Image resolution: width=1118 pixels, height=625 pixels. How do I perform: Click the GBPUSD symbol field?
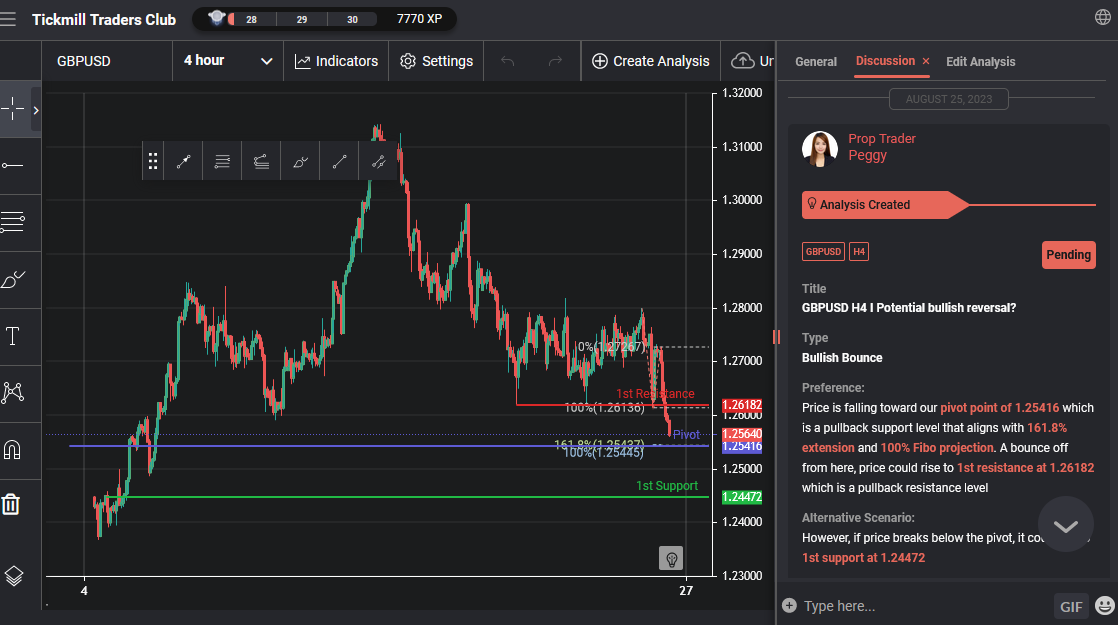(107, 61)
